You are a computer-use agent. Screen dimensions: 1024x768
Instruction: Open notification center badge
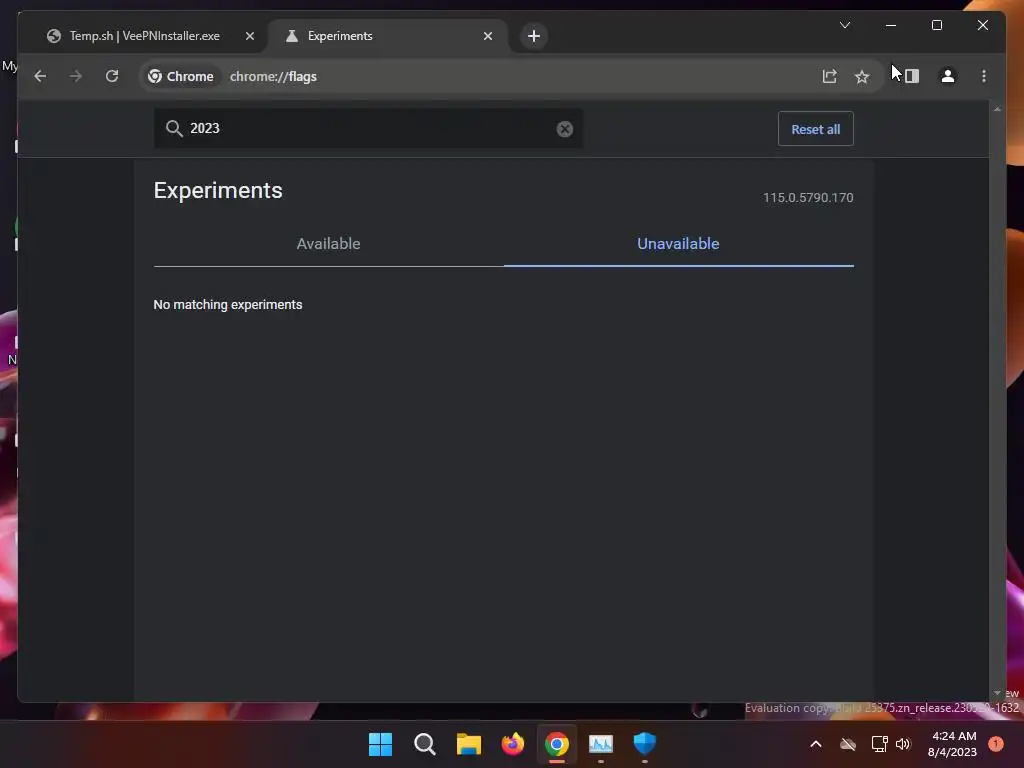click(x=996, y=744)
